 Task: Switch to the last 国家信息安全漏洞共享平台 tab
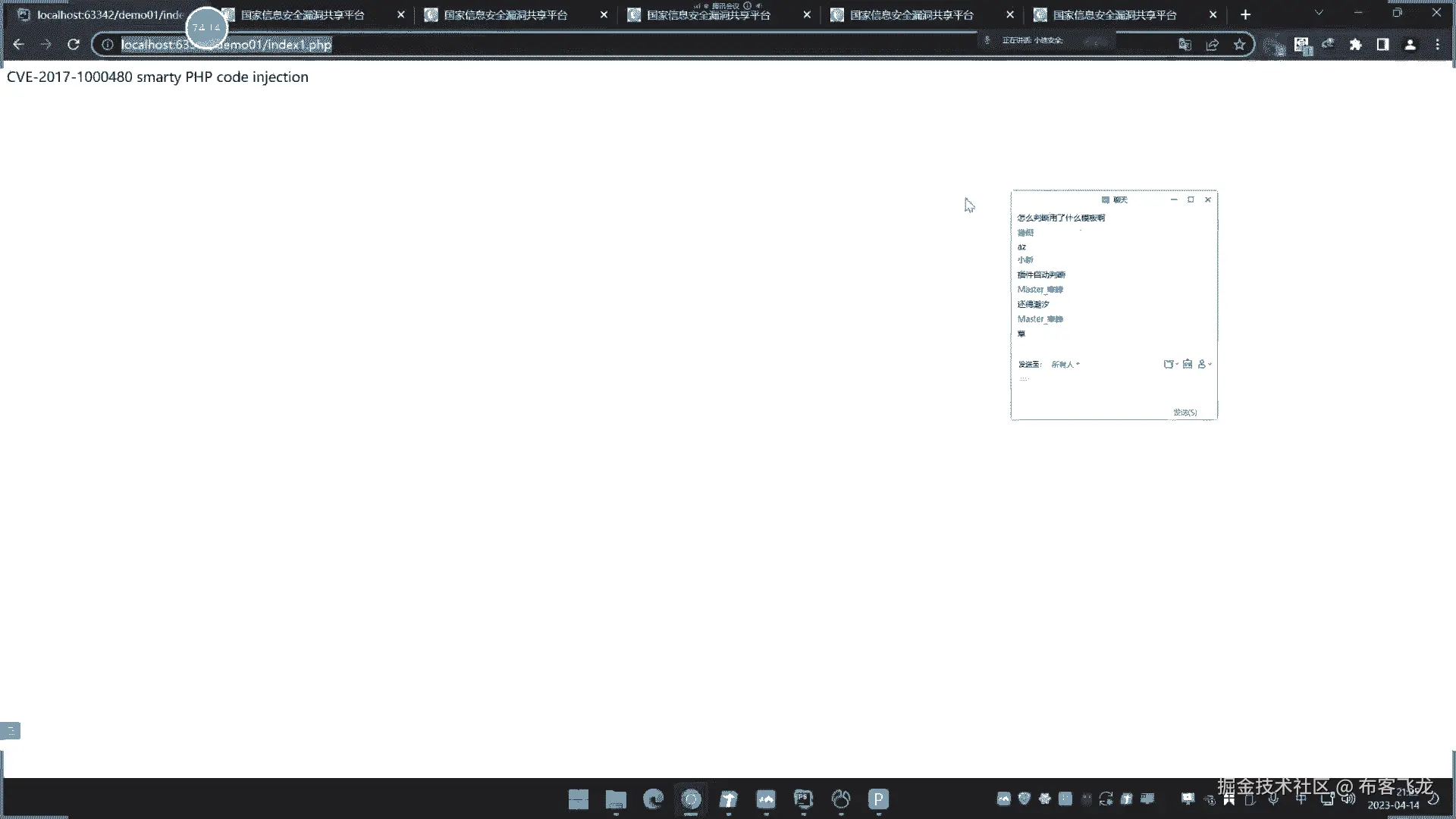1115,15
